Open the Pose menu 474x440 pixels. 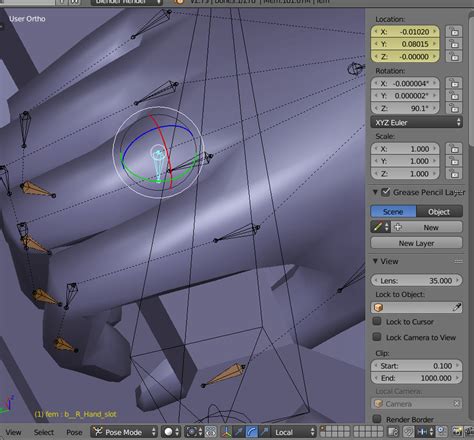[x=74, y=432]
